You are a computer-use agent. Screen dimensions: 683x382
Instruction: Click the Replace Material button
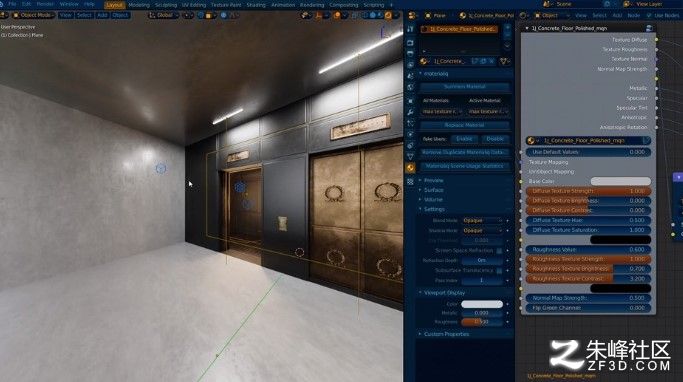click(x=464, y=125)
